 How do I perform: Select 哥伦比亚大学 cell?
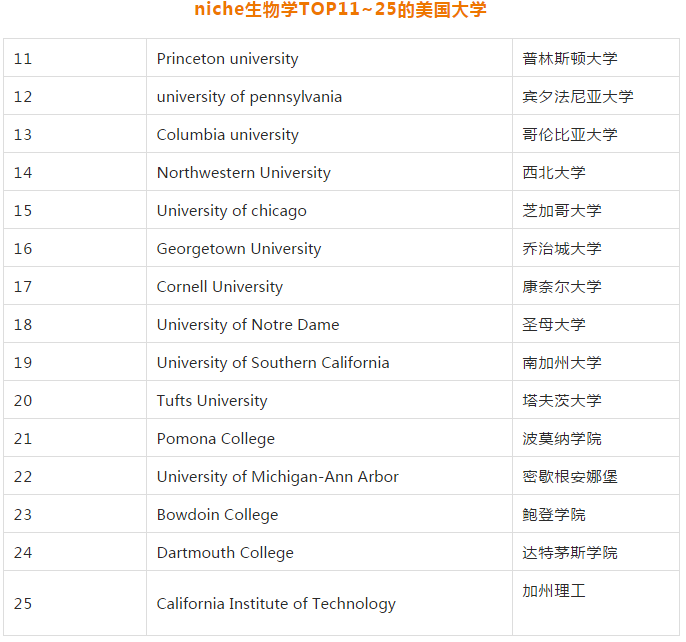point(596,134)
